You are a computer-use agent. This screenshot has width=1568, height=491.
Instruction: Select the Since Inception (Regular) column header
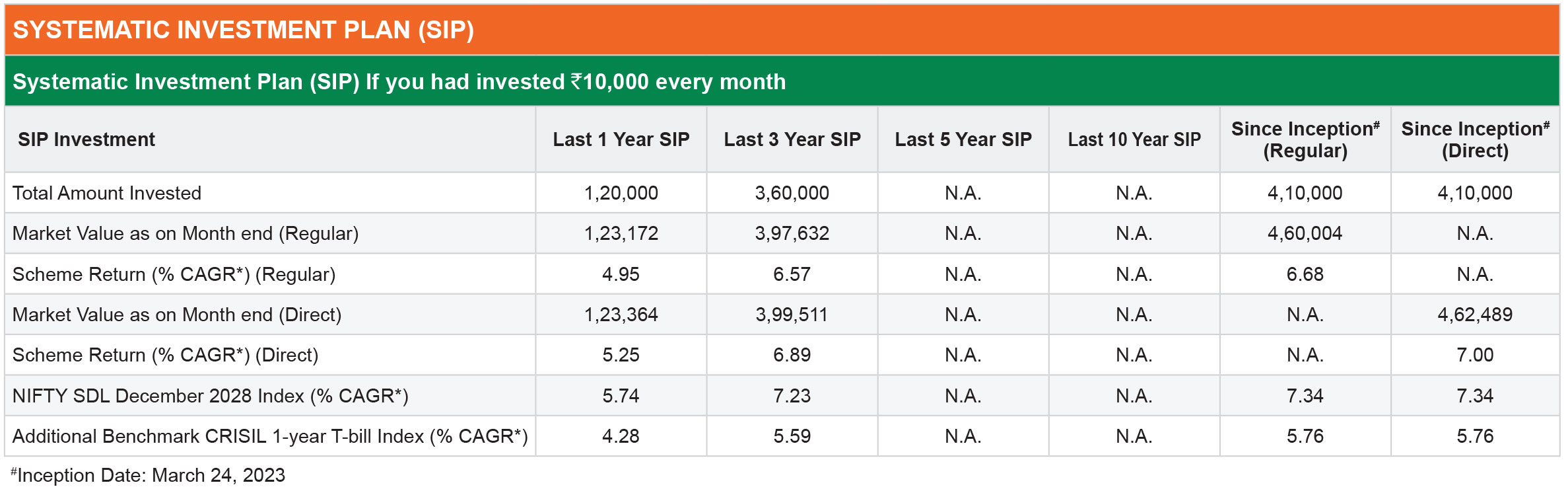1305,139
